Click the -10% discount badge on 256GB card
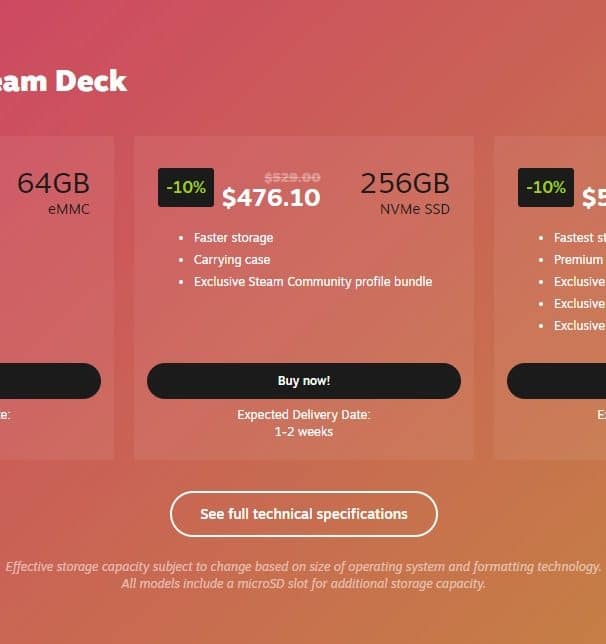Image resolution: width=606 pixels, height=644 pixels. pos(186,187)
